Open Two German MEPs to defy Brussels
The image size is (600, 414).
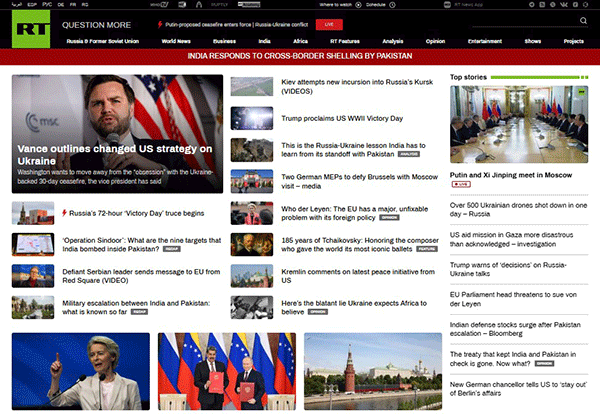[359, 181]
